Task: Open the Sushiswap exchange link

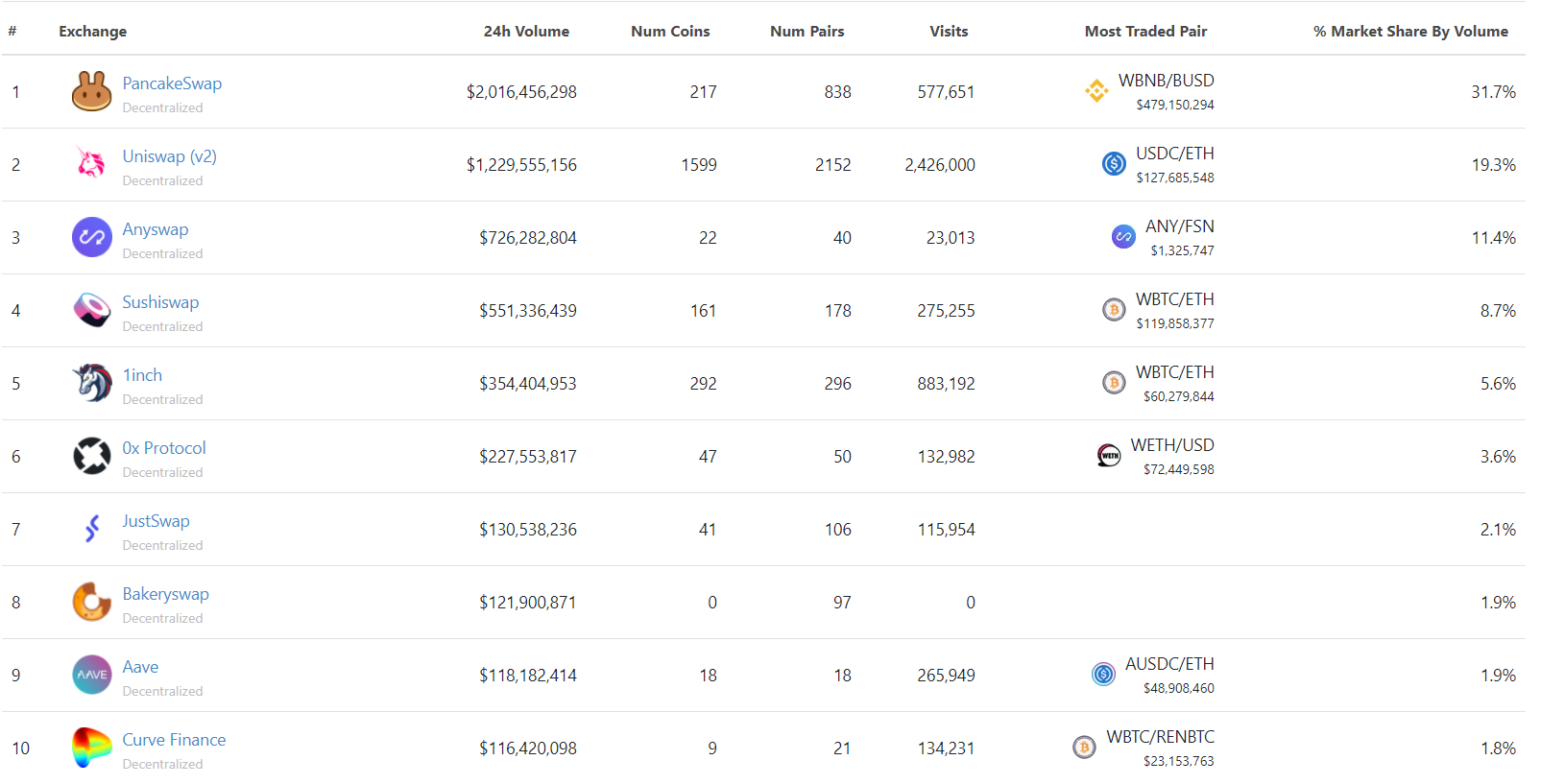Action: click(160, 302)
